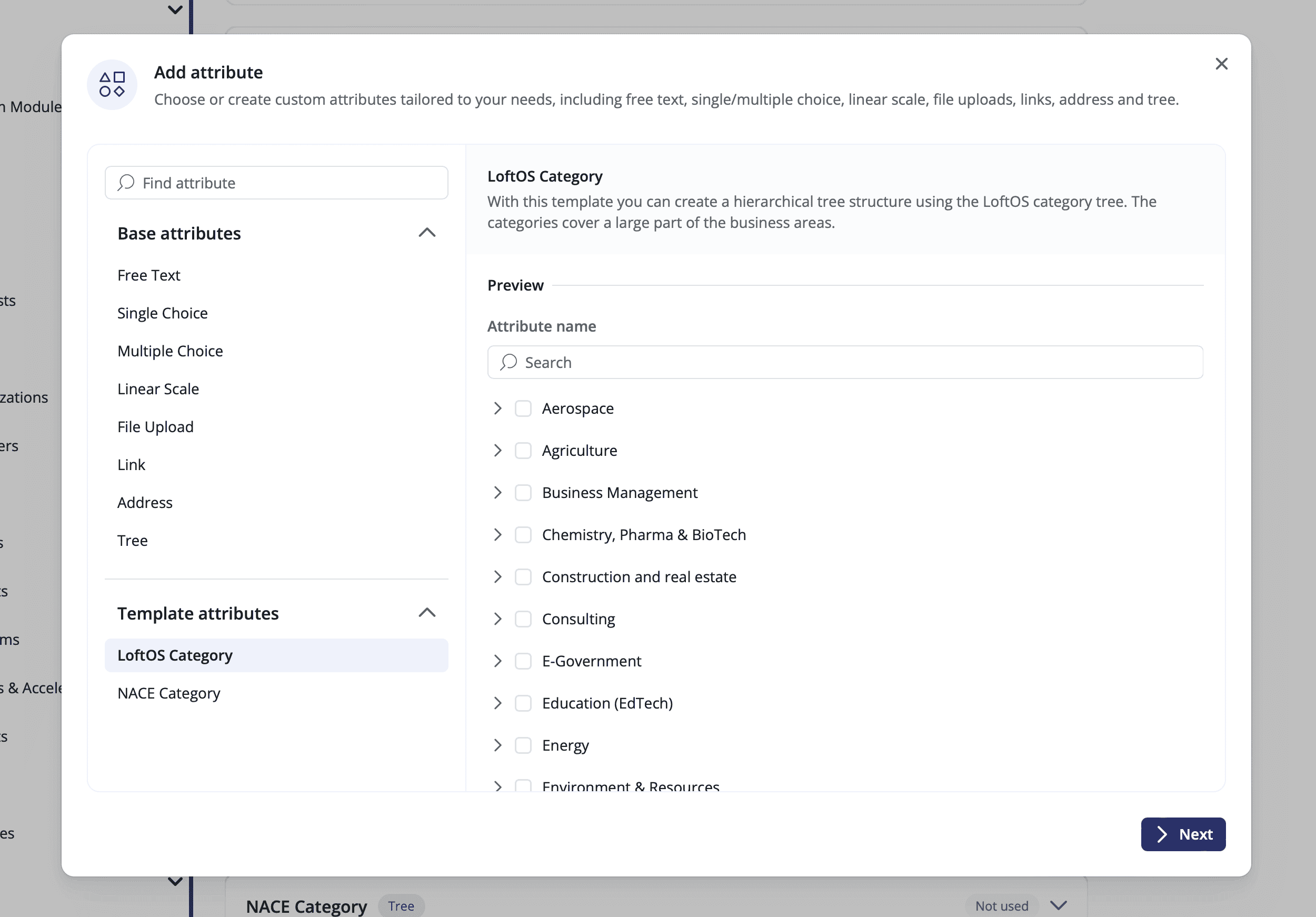1316x917 pixels.
Task: Expand Construction and real estate node
Action: pyautogui.click(x=497, y=576)
